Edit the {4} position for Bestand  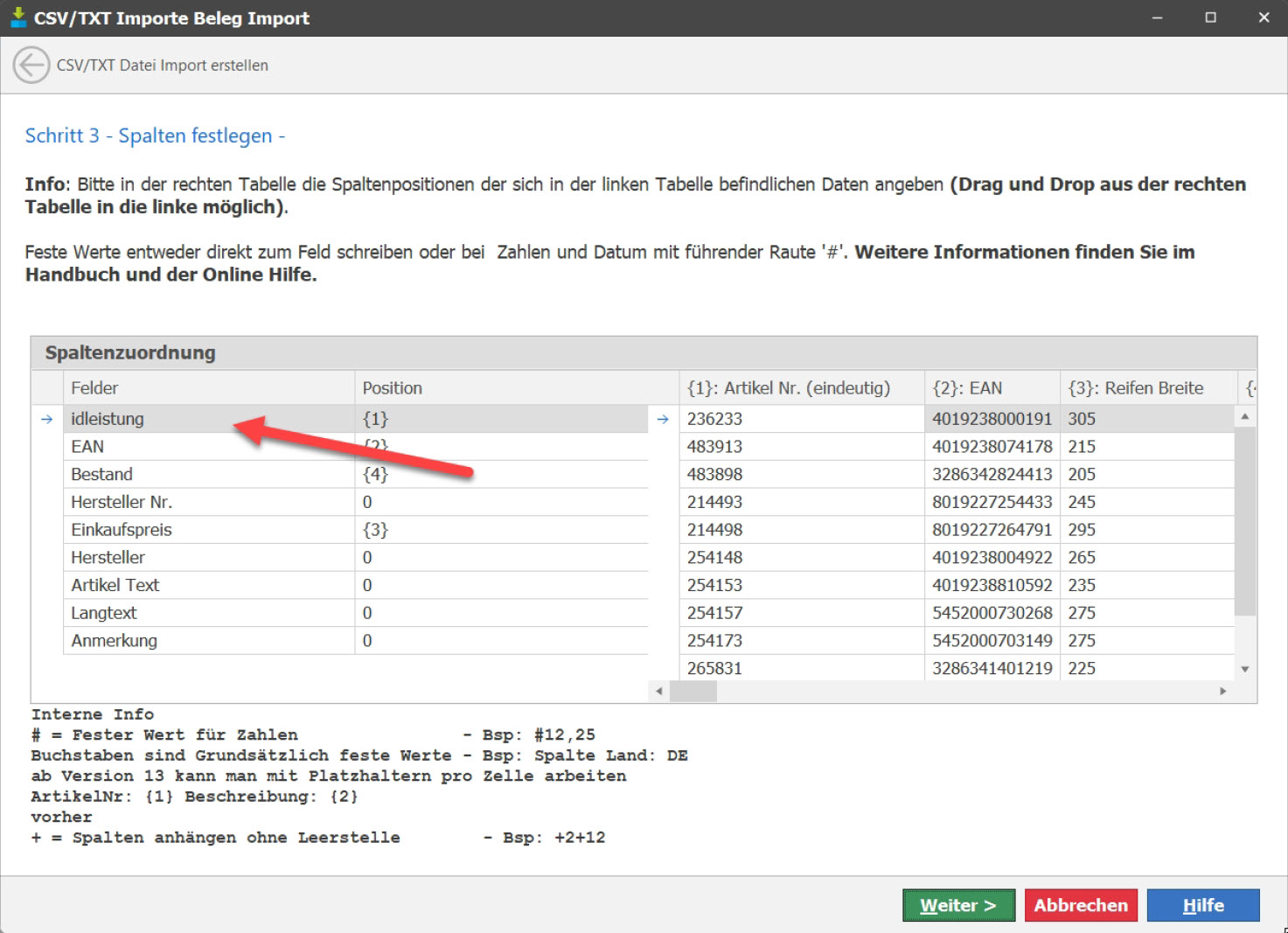[502, 474]
